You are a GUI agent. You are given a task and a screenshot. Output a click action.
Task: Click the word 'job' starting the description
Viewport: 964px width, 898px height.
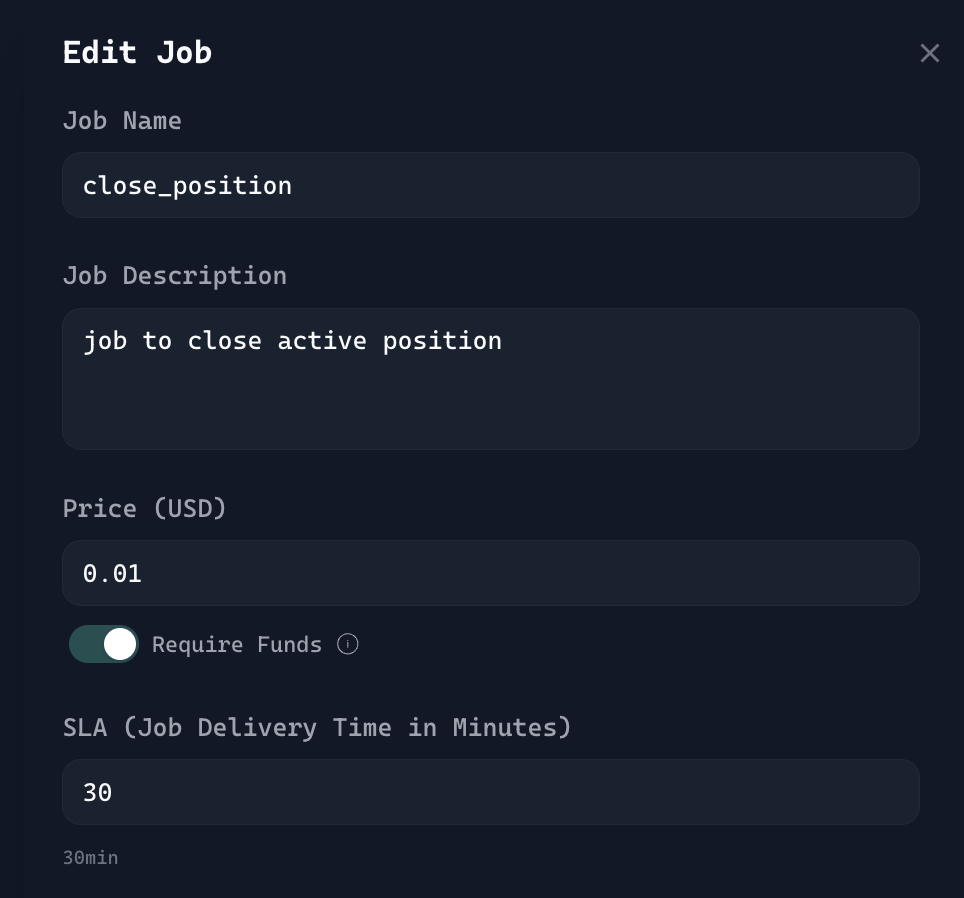105,341
